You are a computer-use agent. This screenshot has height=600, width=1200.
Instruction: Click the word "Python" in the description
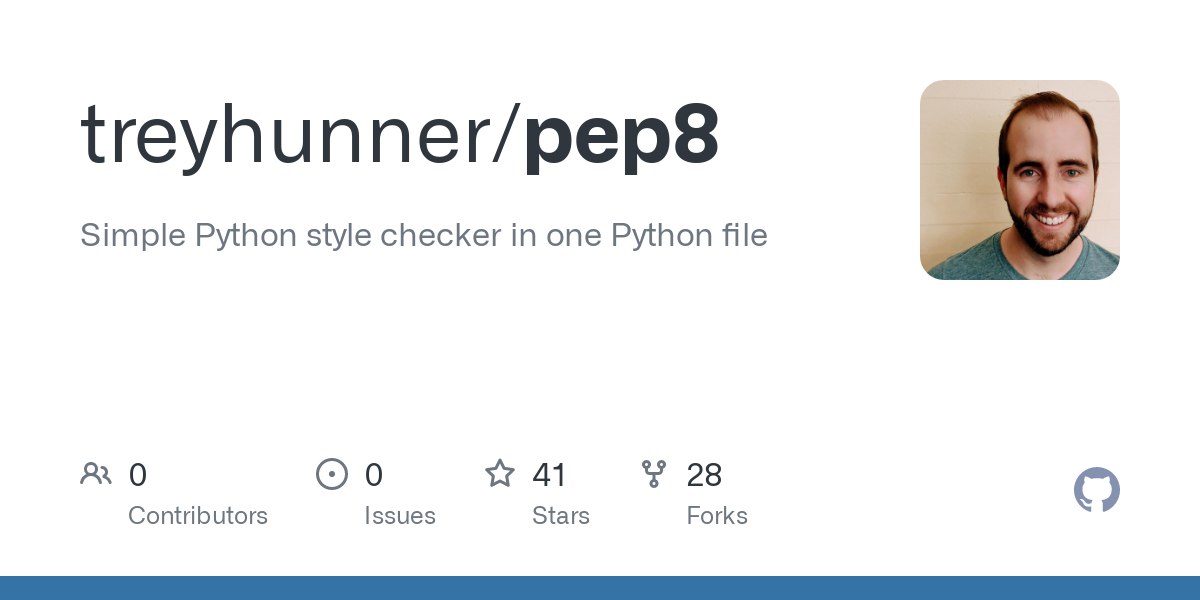pyautogui.click(x=244, y=236)
